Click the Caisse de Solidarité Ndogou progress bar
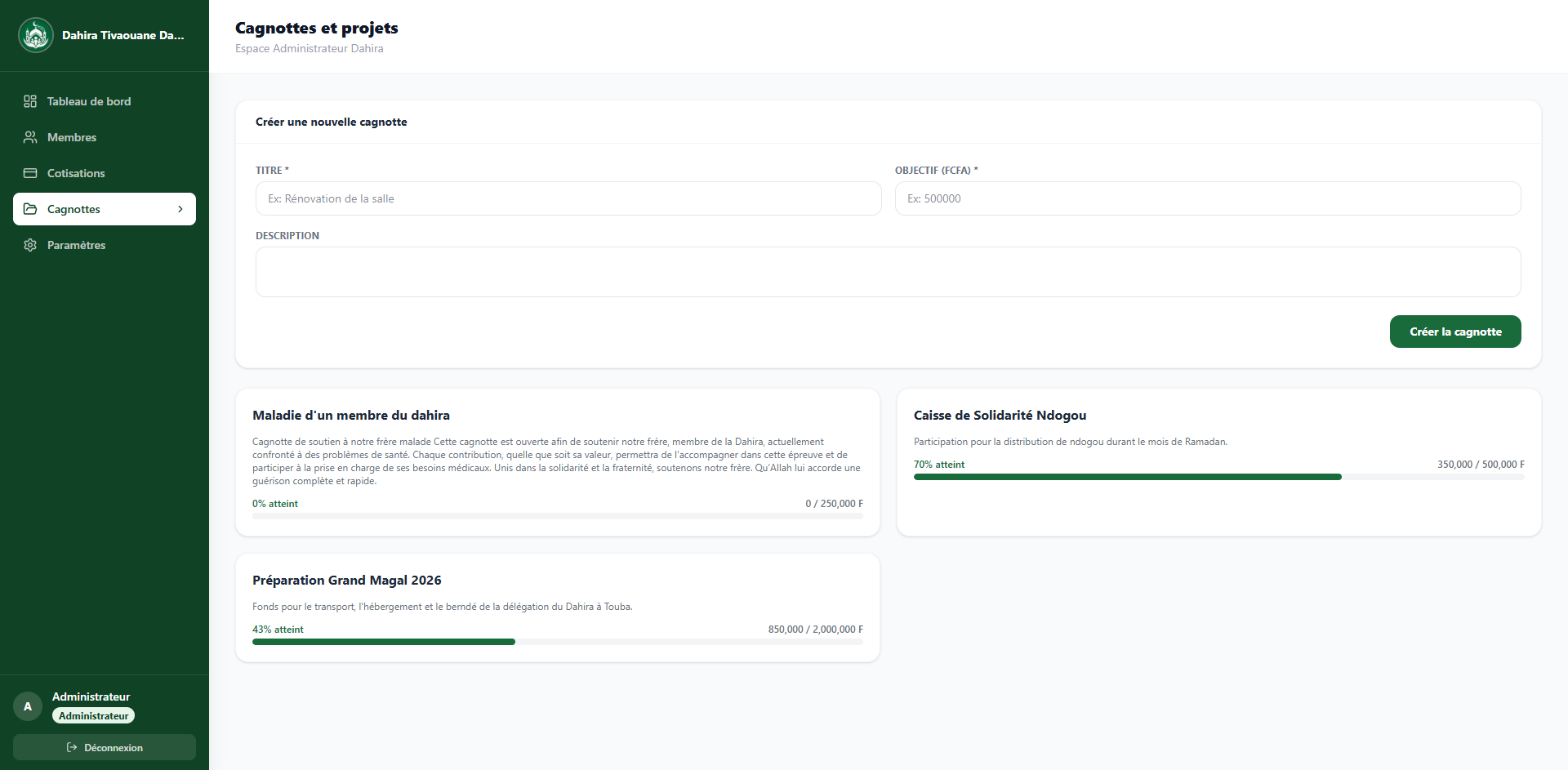1568x770 pixels. coord(1219,477)
